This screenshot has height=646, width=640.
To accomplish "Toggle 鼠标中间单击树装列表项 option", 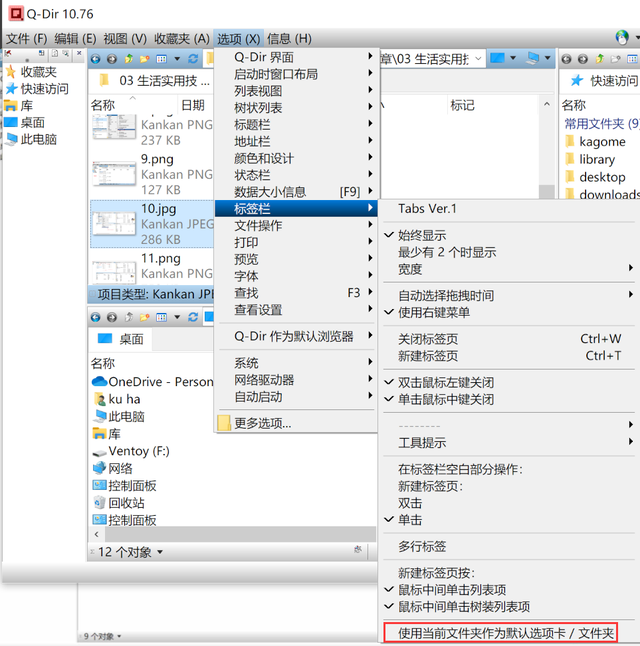I will (464, 607).
